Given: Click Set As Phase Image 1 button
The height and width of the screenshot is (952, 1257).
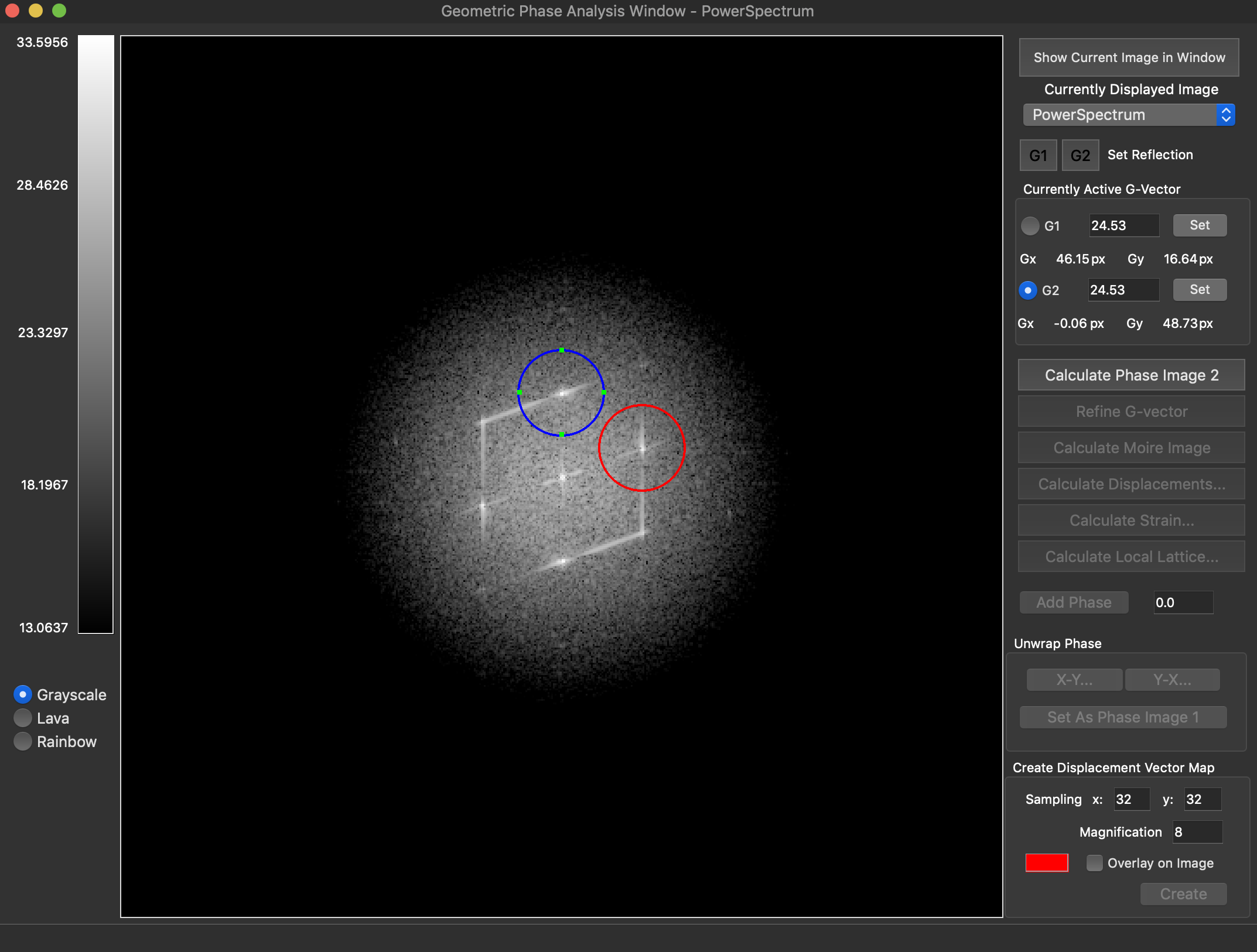Looking at the screenshot, I should coord(1123,717).
